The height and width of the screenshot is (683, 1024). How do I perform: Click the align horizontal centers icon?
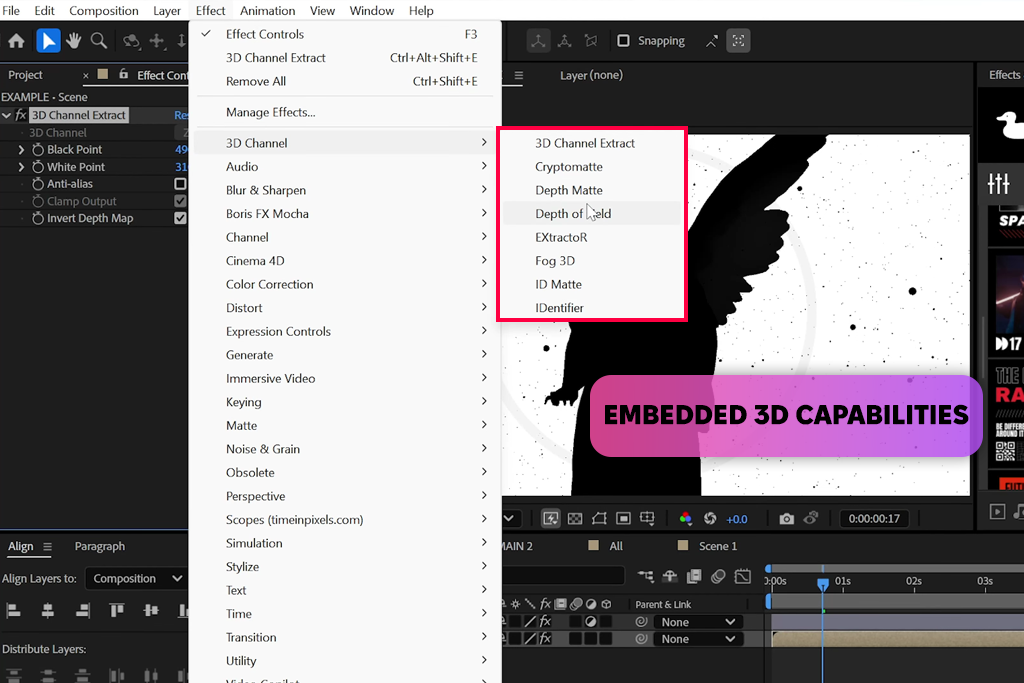tap(48, 611)
